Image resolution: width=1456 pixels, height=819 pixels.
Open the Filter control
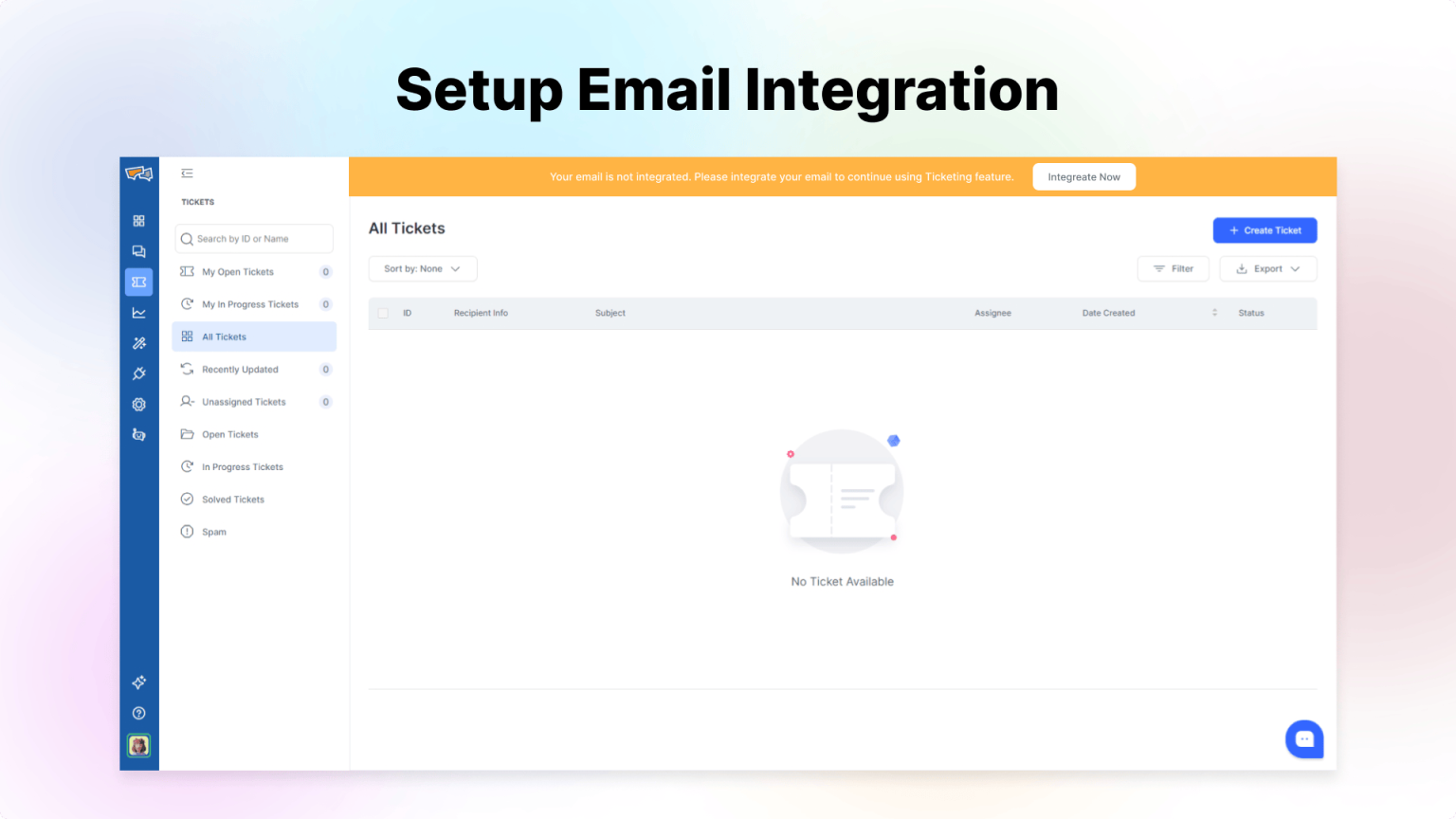tap(1173, 268)
